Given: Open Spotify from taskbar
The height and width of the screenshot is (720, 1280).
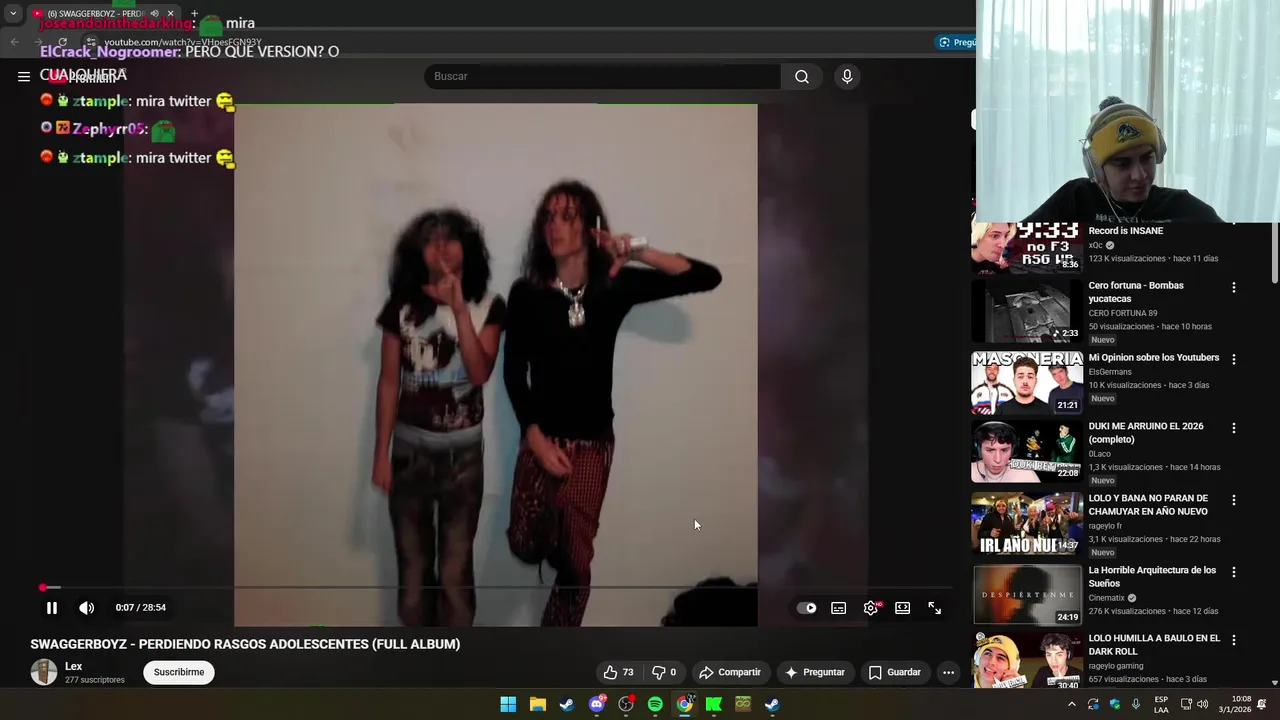Looking at the screenshot, I should click(655, 704).
